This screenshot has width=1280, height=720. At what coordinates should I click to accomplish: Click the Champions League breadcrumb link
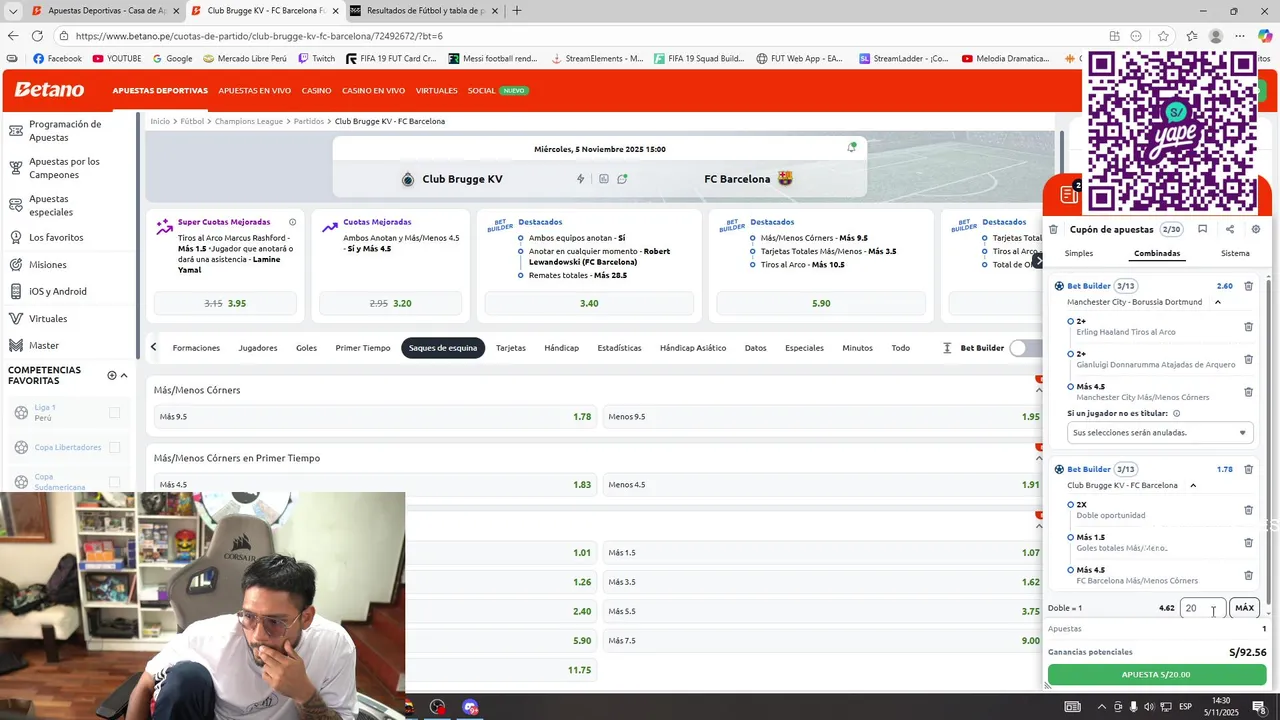coord(249,121)
